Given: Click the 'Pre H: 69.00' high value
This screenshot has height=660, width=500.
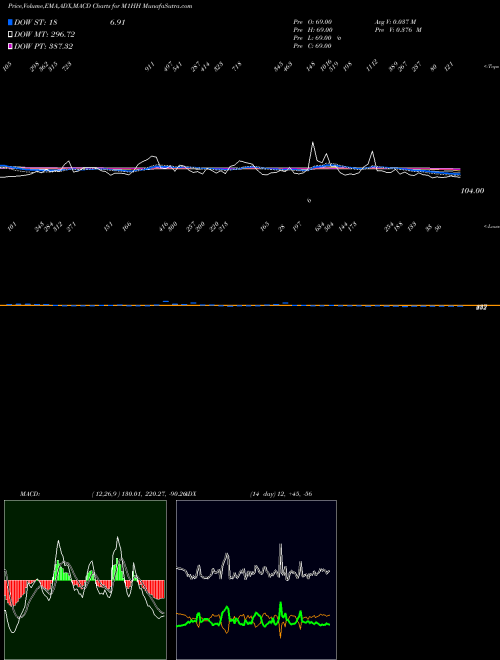Looking at the screenshot, I should pyautogui.click(x=313, y=30).
